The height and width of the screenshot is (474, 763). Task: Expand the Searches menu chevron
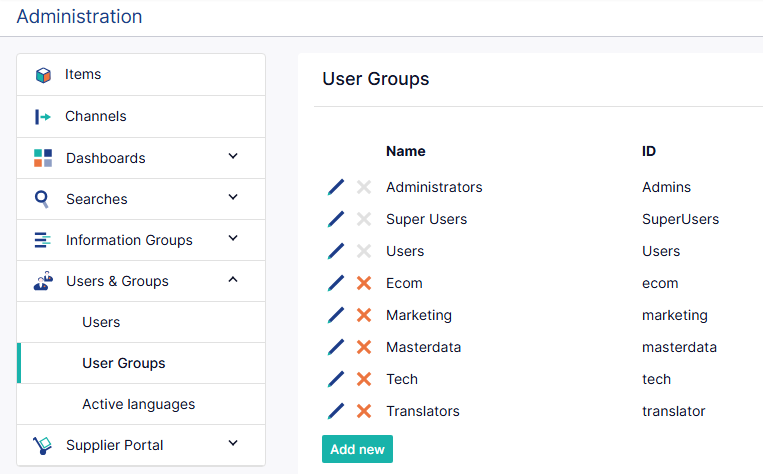(233, 197)
